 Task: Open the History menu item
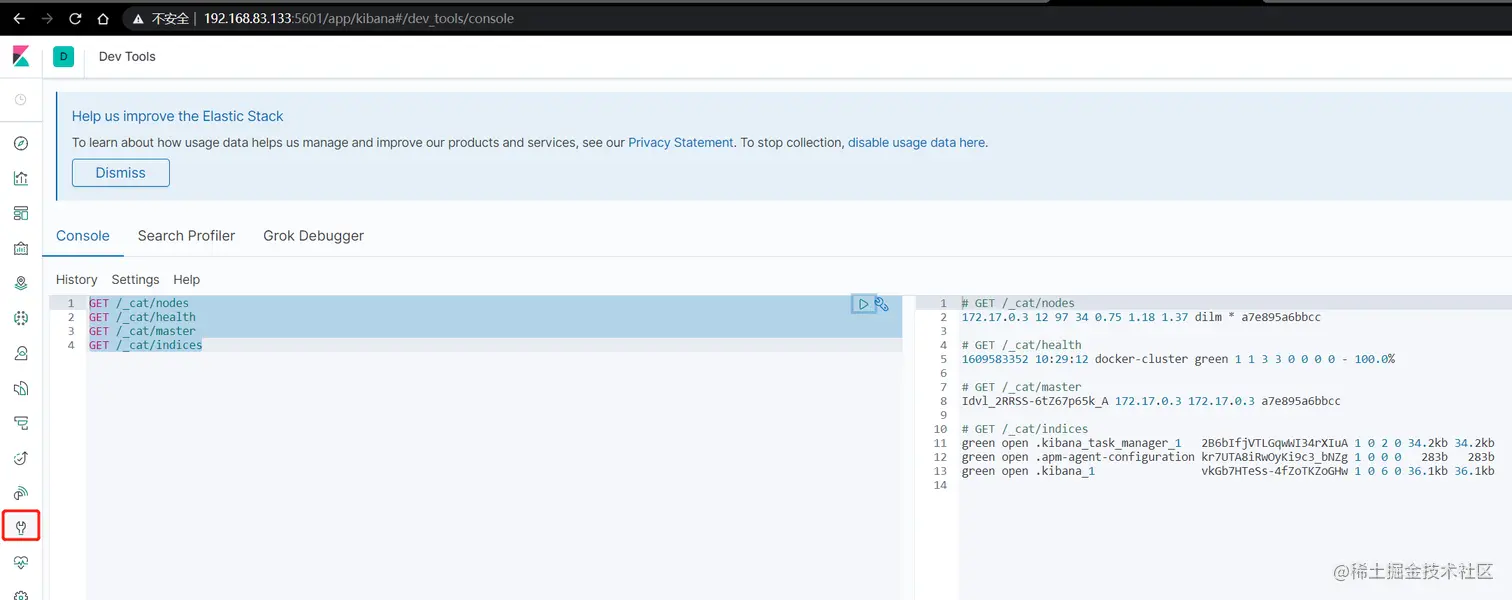click(77, 280)
